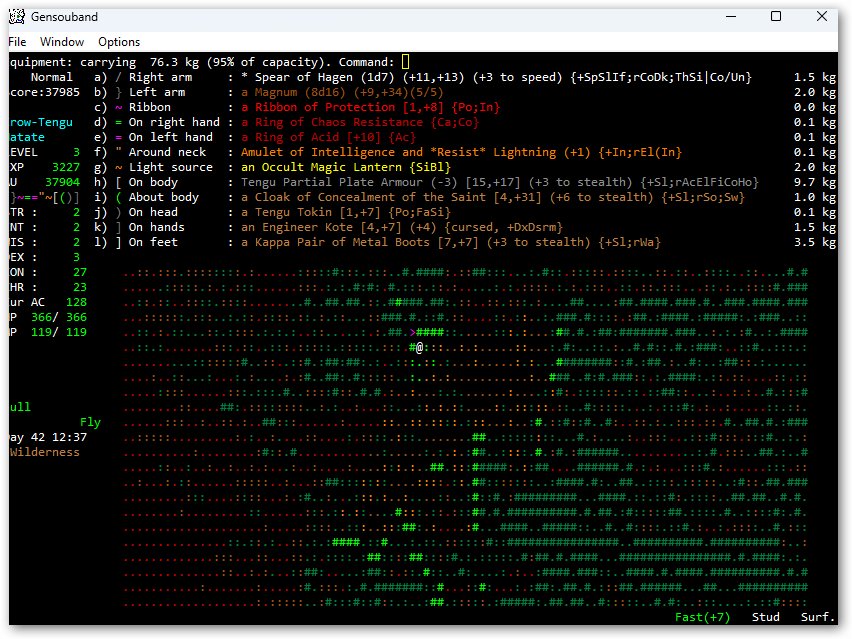Click the 'Full' hunger status
Image resolution: width=852 pixels, height=639 pixels.
tap(20, 407)
